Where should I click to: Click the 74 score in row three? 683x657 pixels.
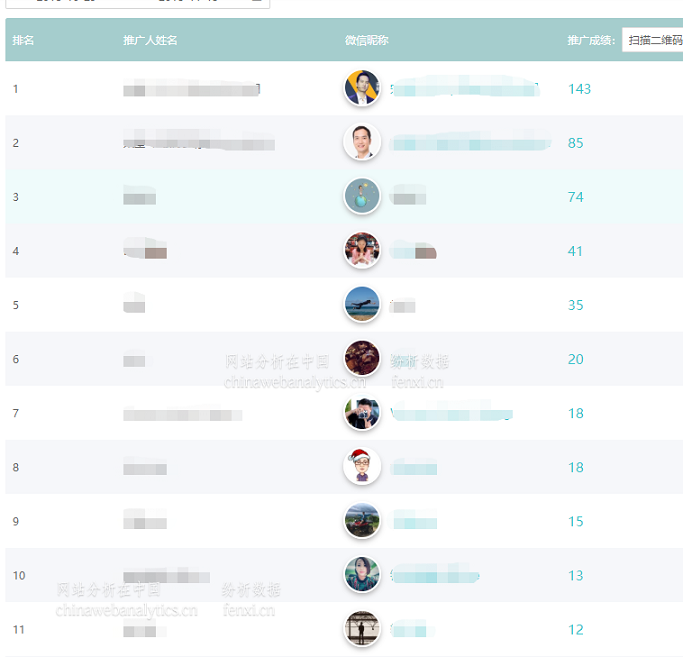coord(575,197)
